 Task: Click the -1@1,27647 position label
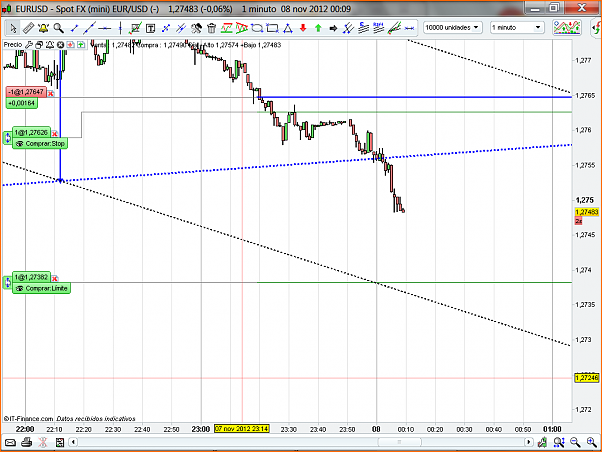click(26, 92)
